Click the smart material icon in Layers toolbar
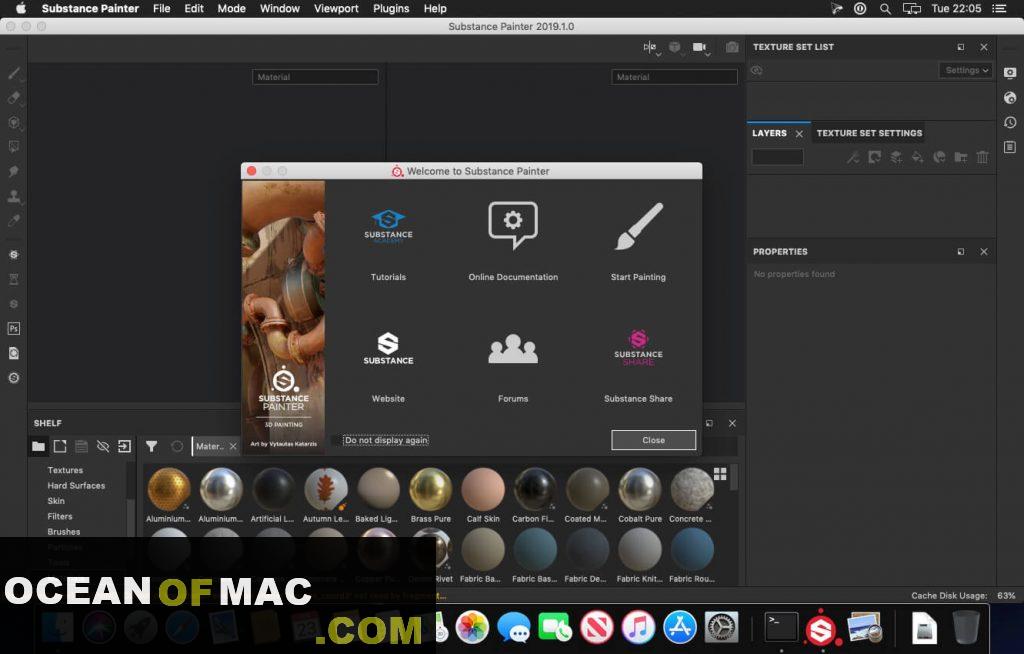Viewport: 1024px width, 654px height. 939,157
